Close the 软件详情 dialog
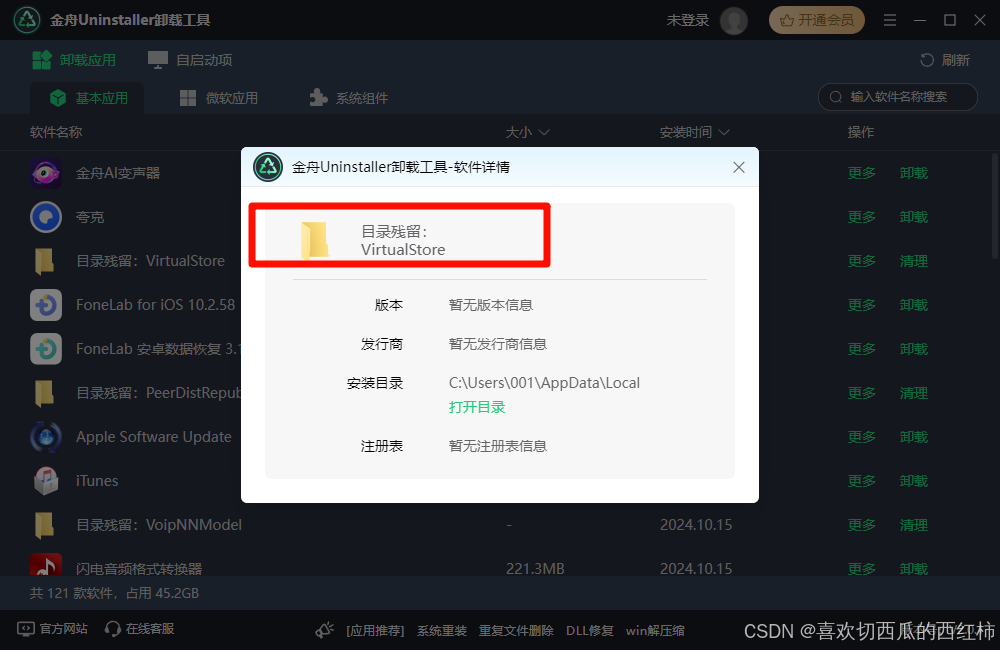 [x=739, y=167]
